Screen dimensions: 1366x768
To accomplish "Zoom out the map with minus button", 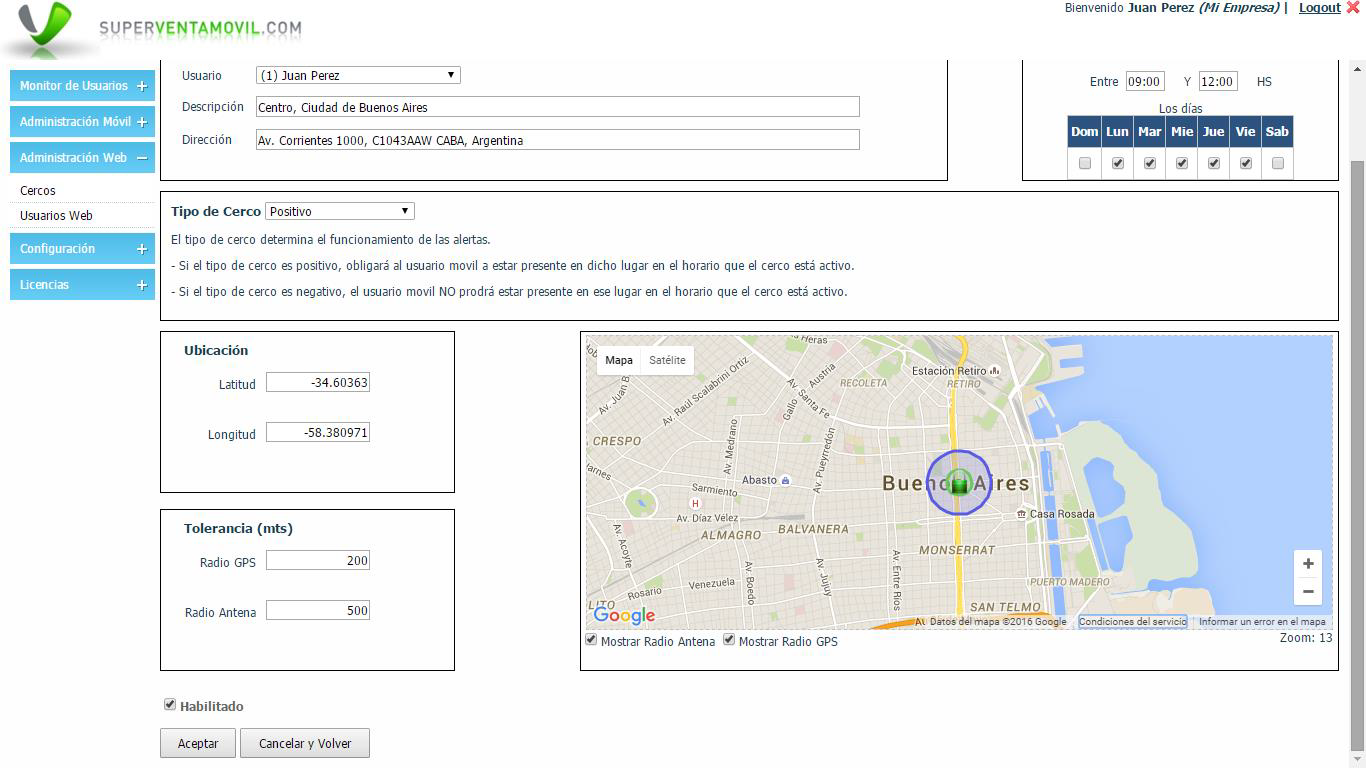I will point(1308,592).
